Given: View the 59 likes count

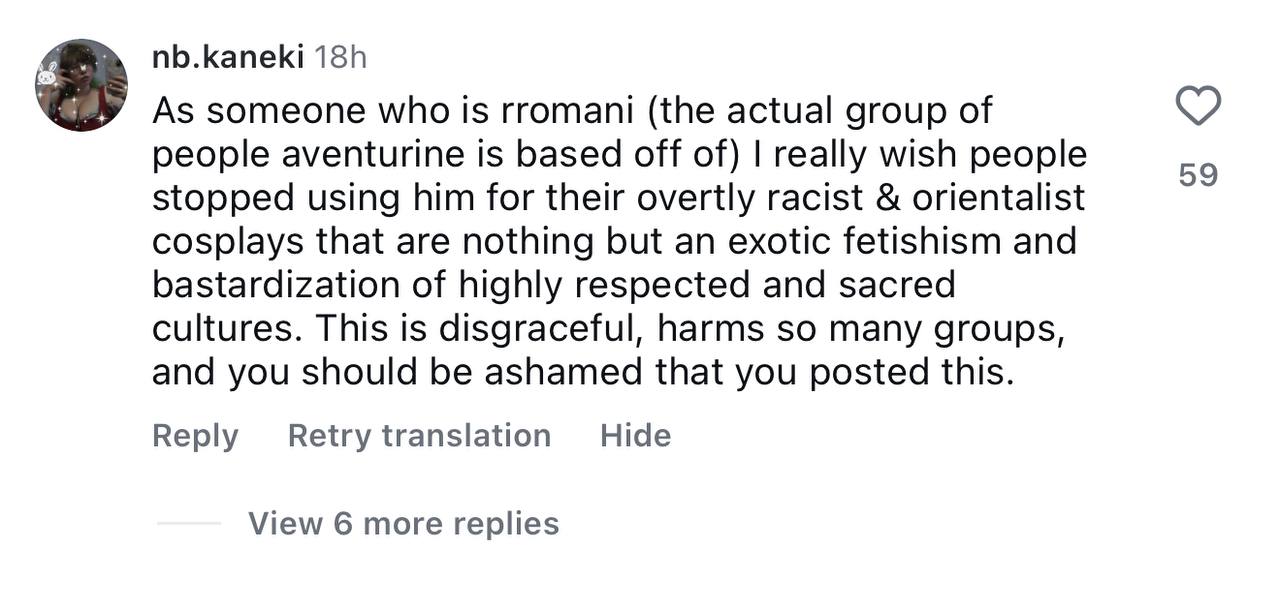Looking at the screenshot, I should tap(1198, 175).
